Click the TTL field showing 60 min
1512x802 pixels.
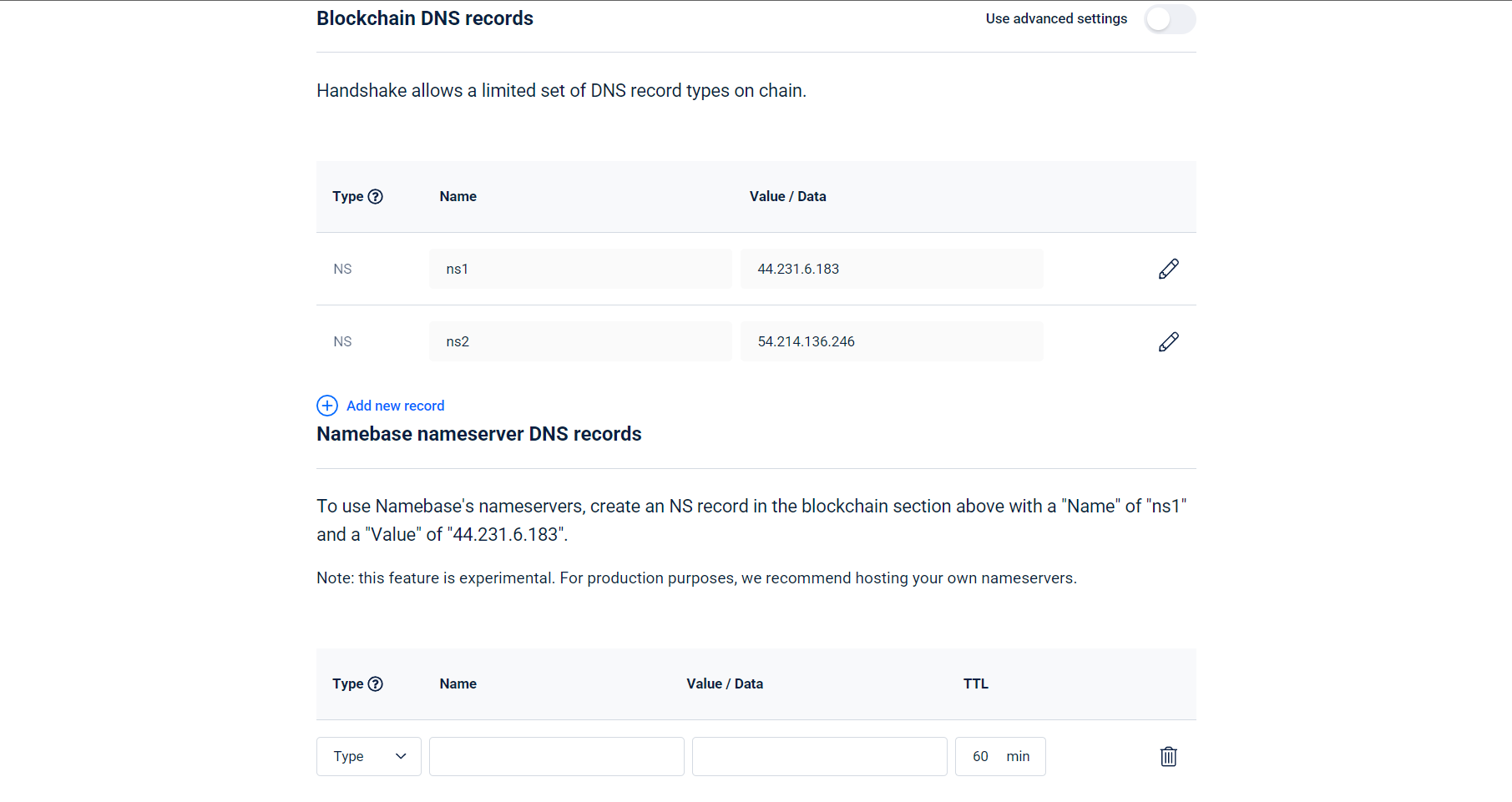point(999,757)
